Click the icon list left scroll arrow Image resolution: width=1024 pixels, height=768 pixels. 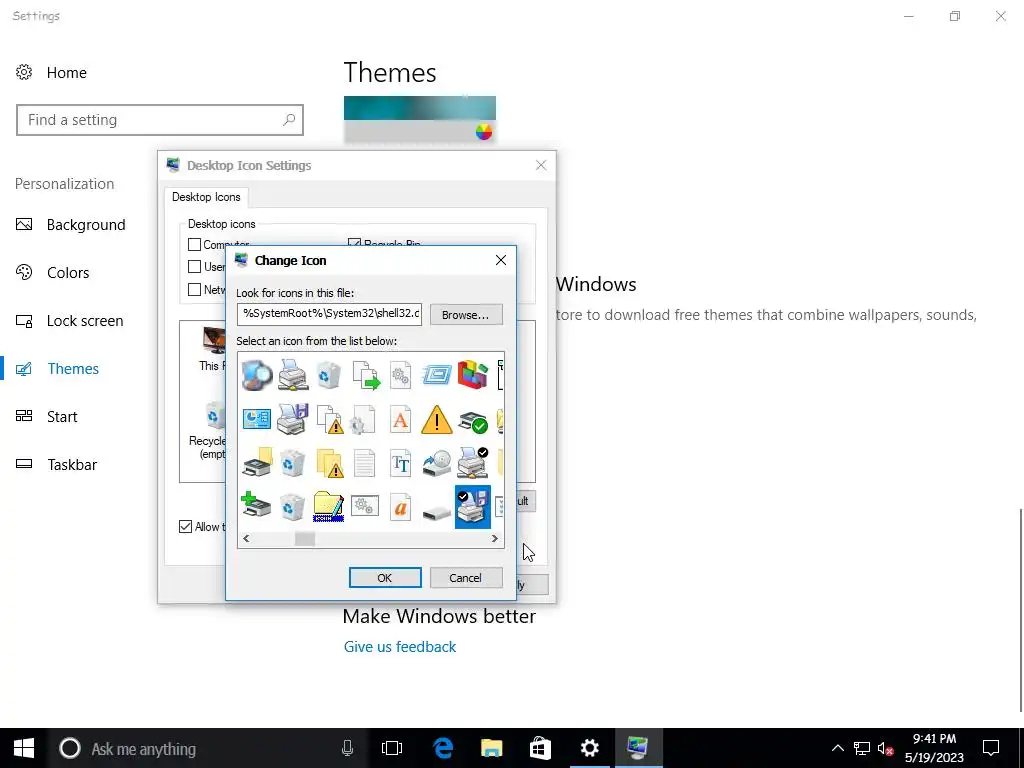pyautogui.click(x=246, y=539)
